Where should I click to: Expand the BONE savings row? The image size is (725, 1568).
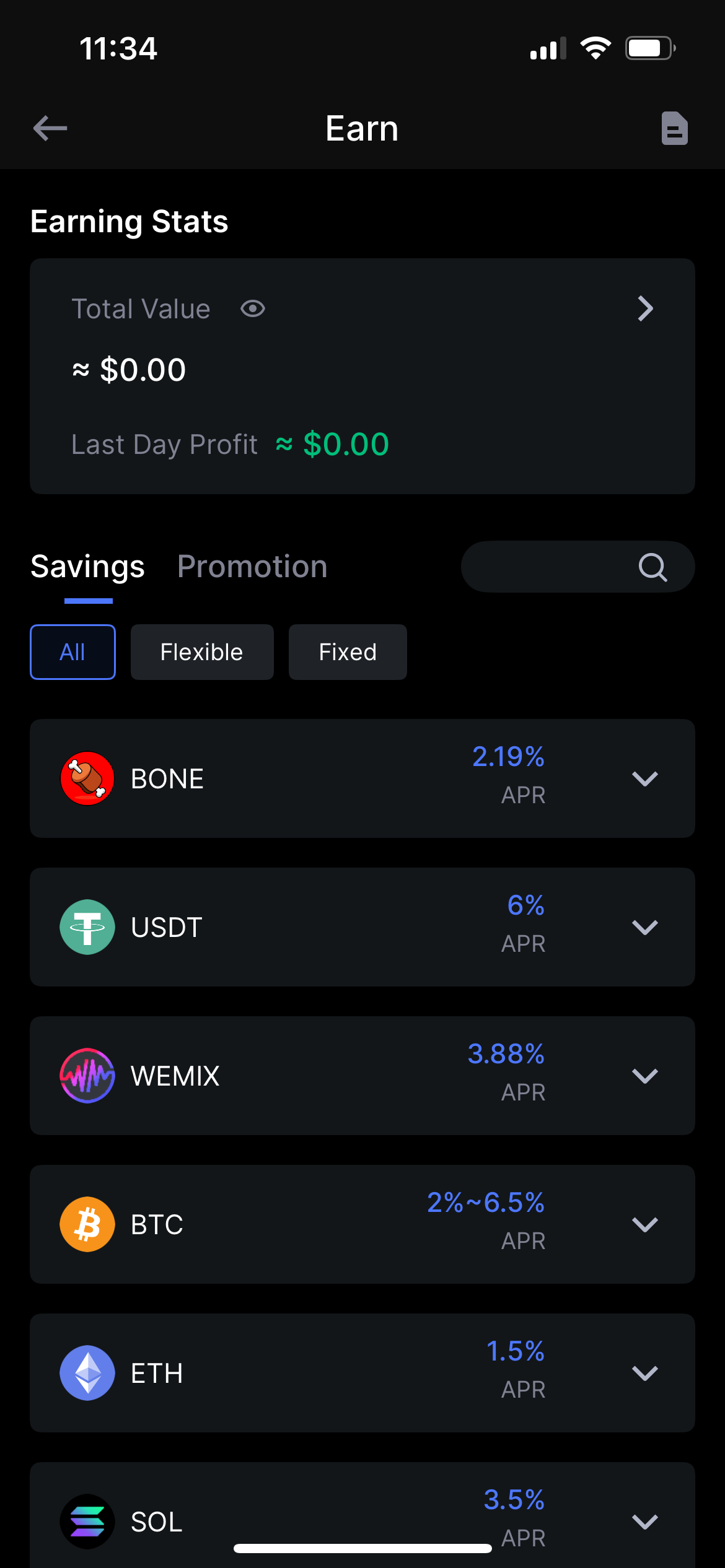(x=644, y=778)
